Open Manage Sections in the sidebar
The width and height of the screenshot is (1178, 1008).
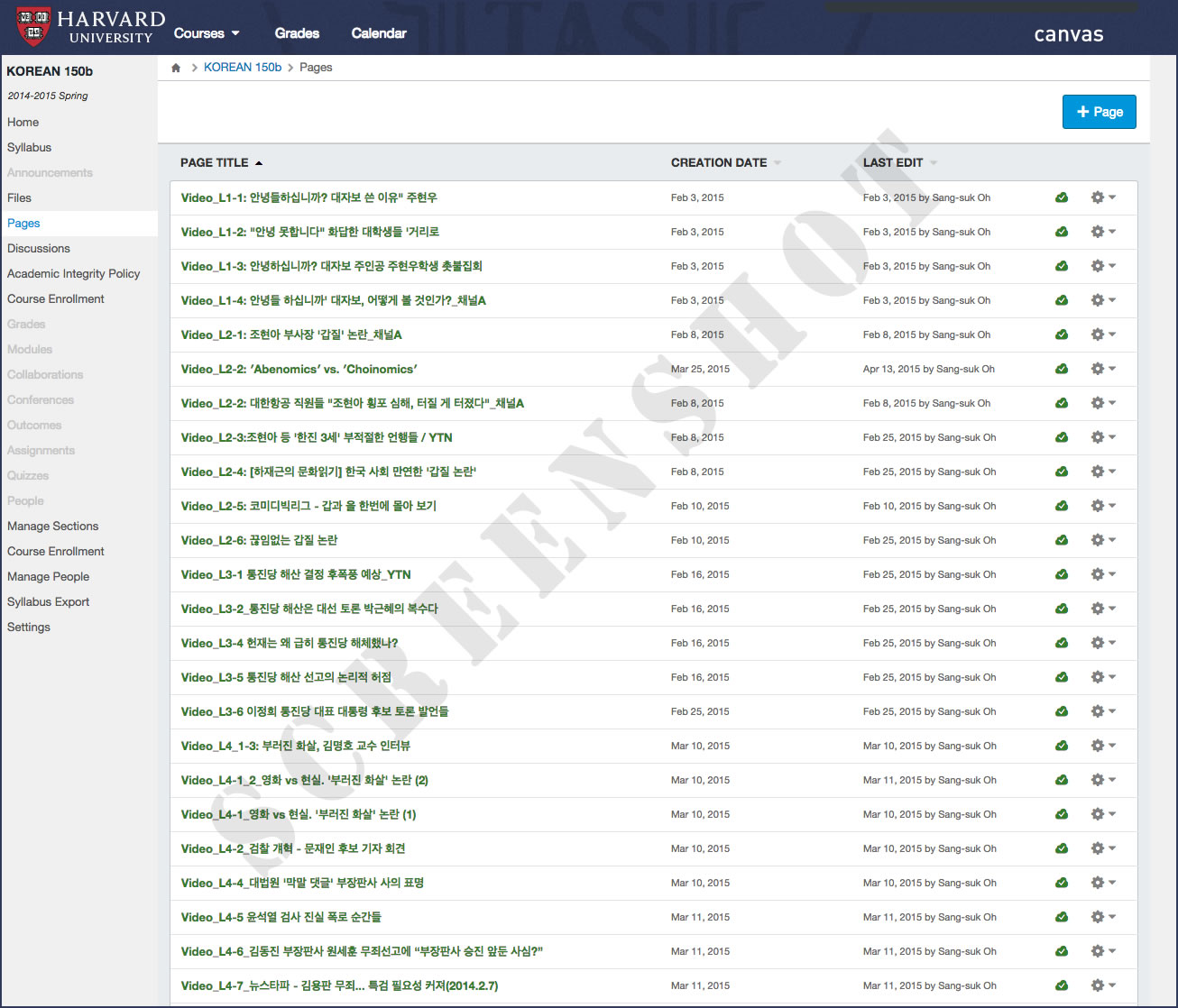click(53, 527)
